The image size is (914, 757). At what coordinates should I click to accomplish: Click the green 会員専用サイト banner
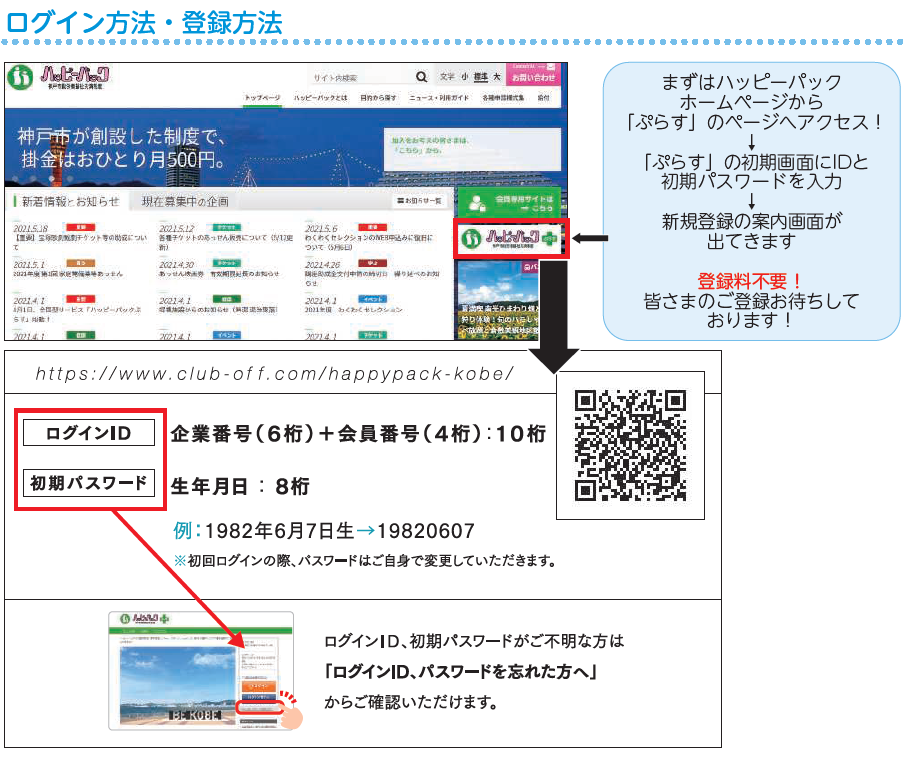coord(510,201)
